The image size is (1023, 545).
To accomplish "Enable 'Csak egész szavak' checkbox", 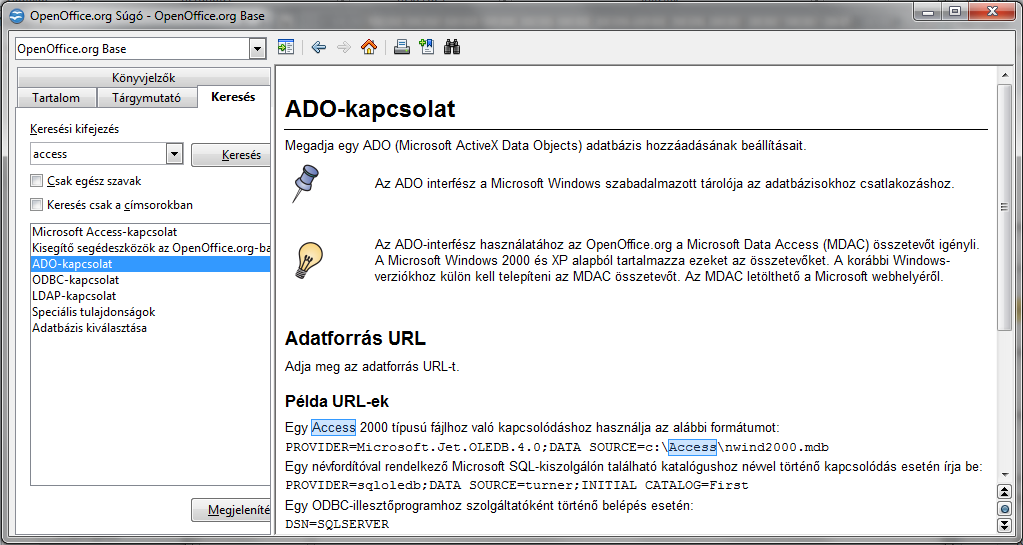I will point(37,181).
